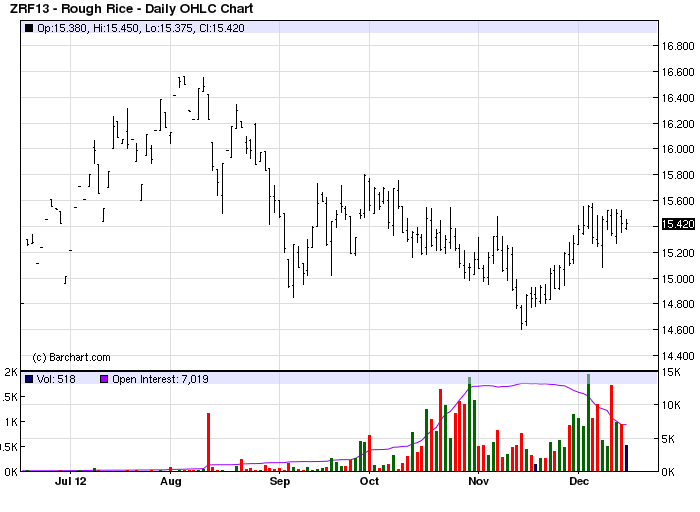
Task: Click the OHLC readout 'Op:15.380, Hi:15.450, Lo:15.375, Cl:15.420'
Action: (x=141, y=28)
